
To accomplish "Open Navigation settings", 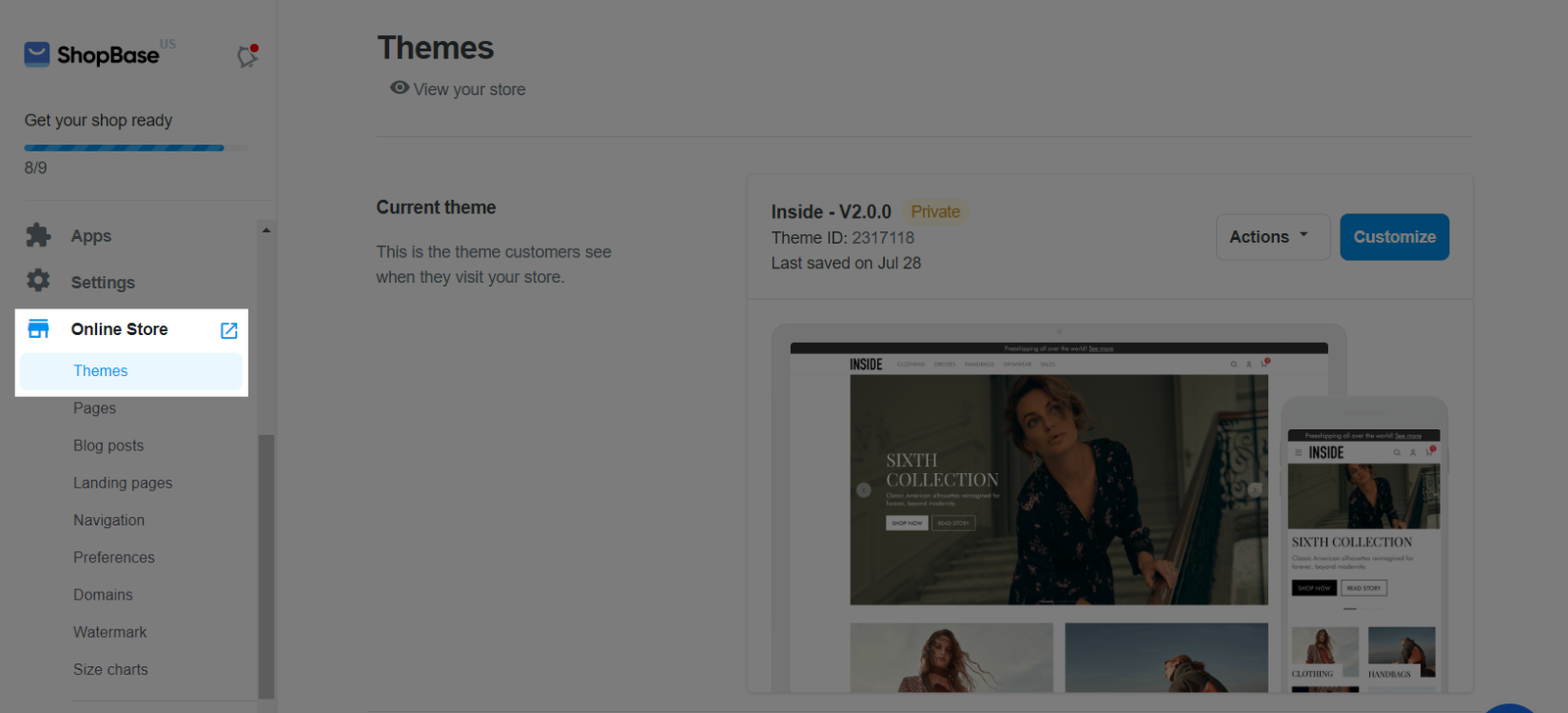I will click(x=109, y=520).
